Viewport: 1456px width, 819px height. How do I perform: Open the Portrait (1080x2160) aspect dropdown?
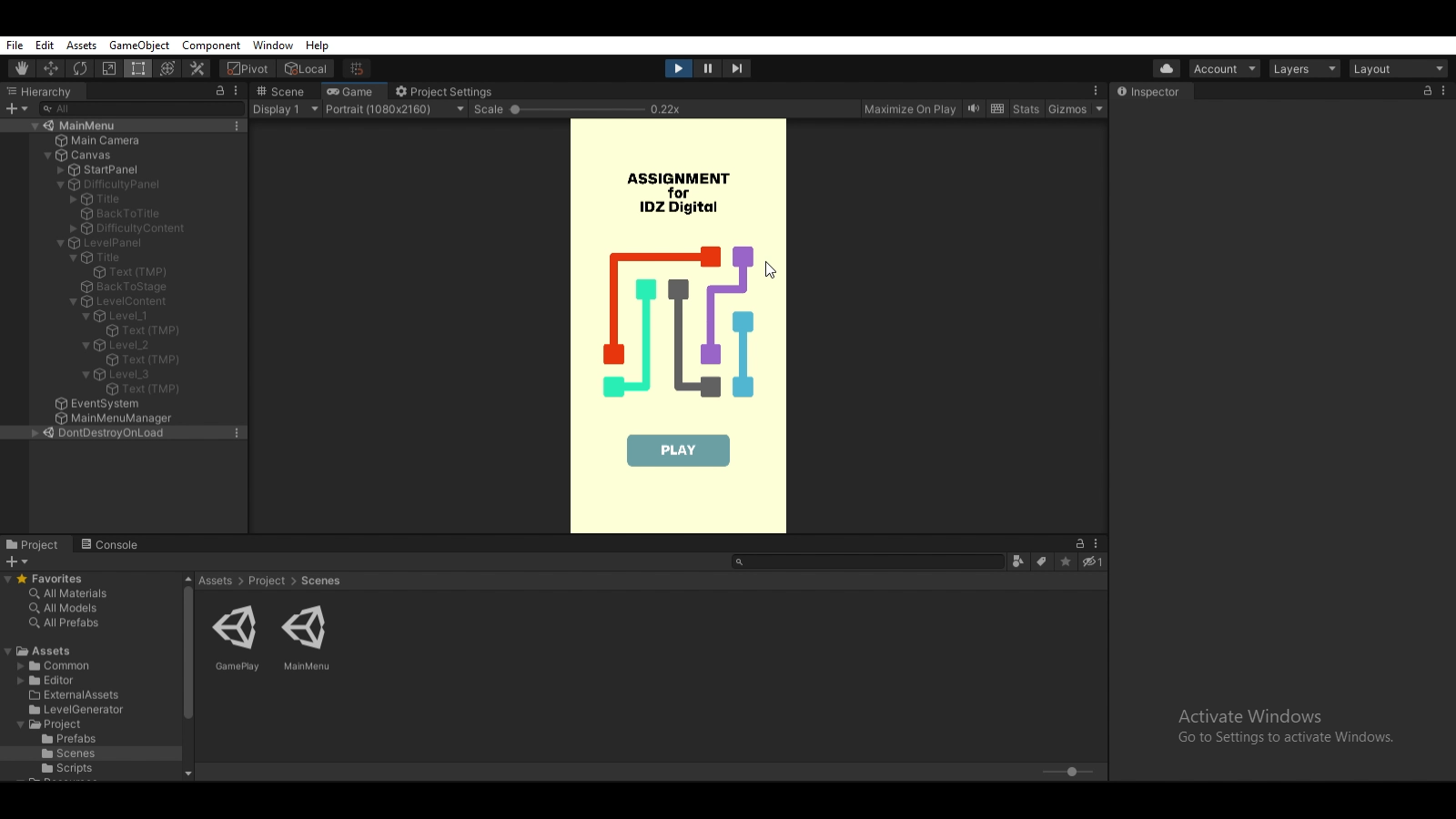click(395, 109)
